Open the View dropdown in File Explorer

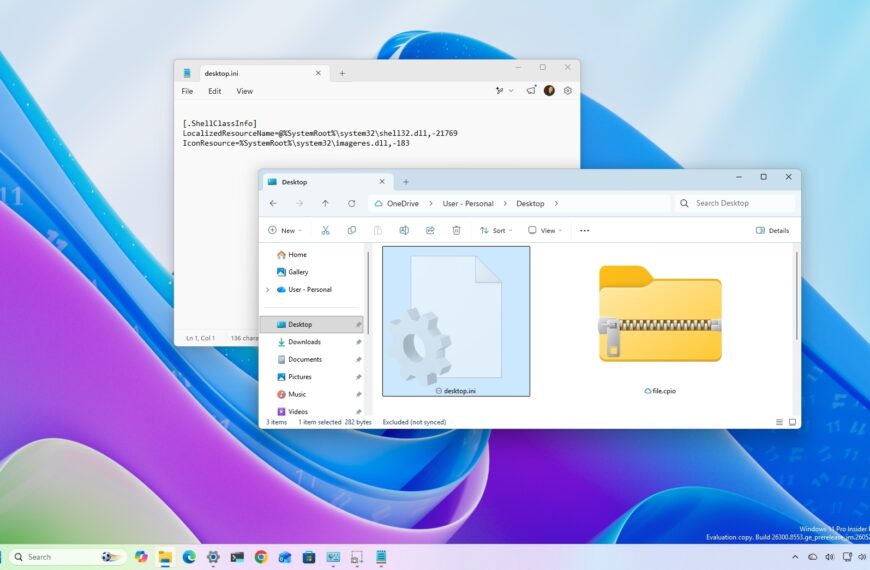[x=545, y=230]
